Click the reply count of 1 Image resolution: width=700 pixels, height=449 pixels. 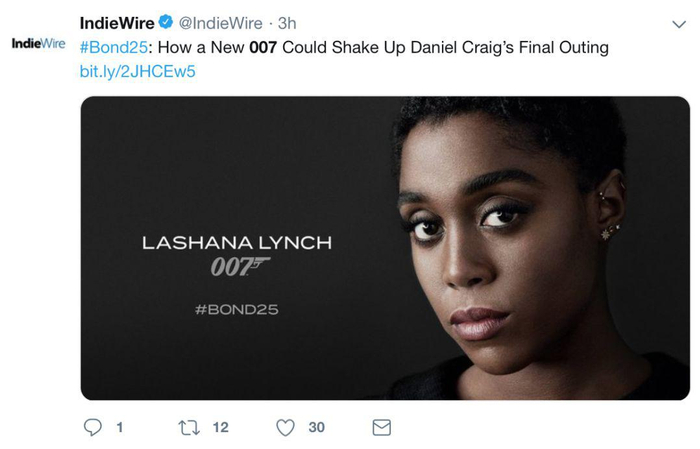[x=120, y=427]
